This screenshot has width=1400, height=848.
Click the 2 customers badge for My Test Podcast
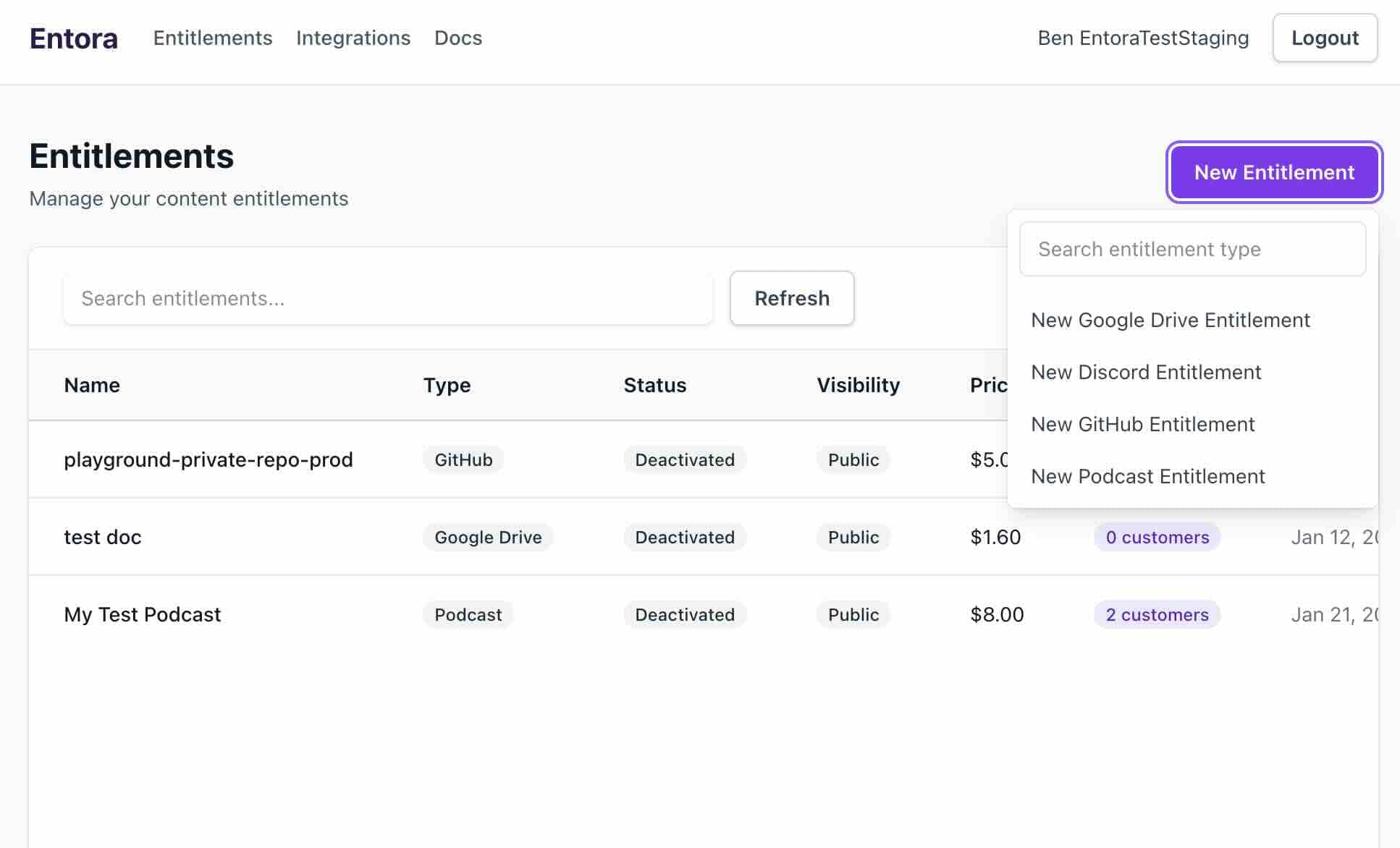(1156, 614)
